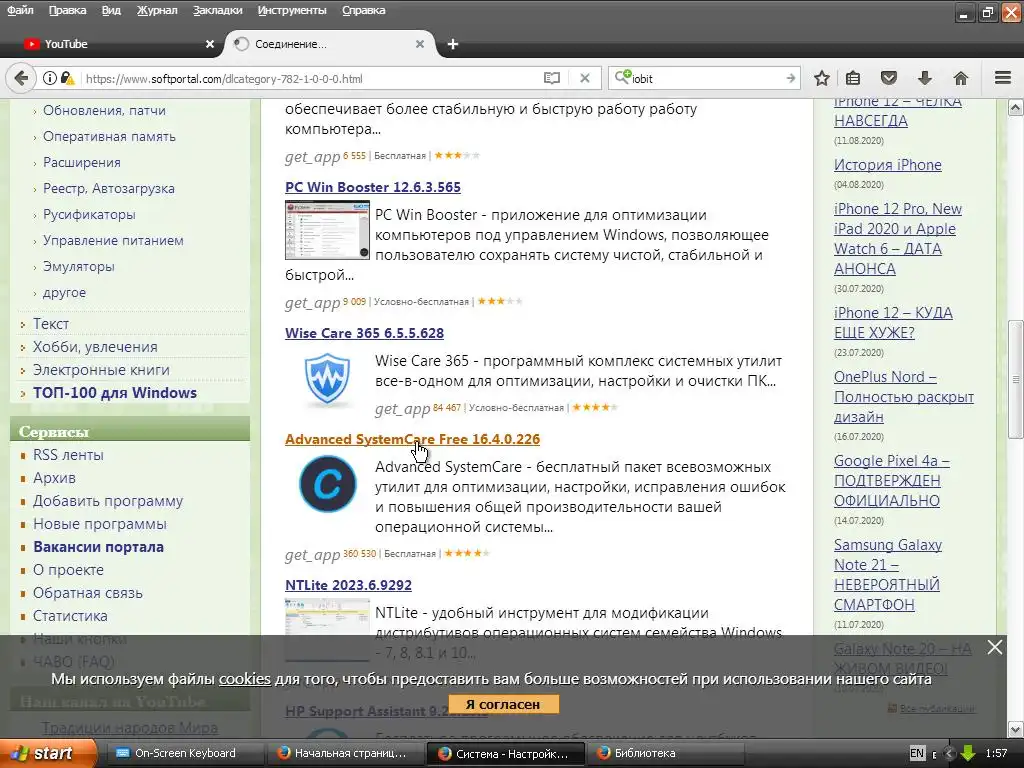Viewport: 1024px width, 768px height.
Task: Open RSS ленты service link
Action: [x=69, y=455]
